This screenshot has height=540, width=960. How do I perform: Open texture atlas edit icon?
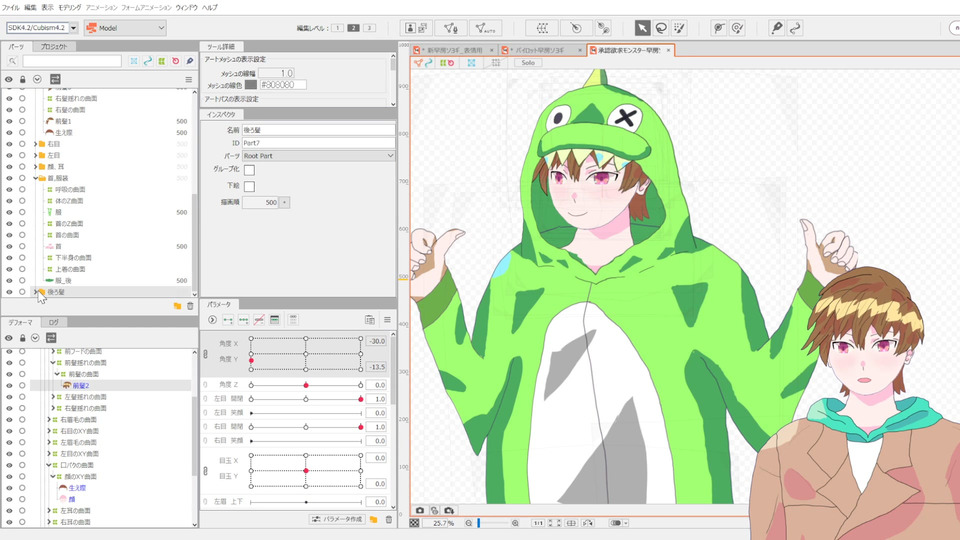pos(416,28)
